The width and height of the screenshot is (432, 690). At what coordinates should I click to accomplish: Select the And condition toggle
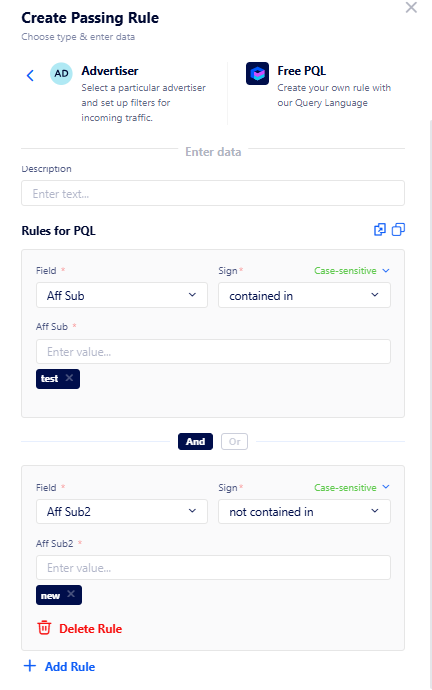point(195,441)
